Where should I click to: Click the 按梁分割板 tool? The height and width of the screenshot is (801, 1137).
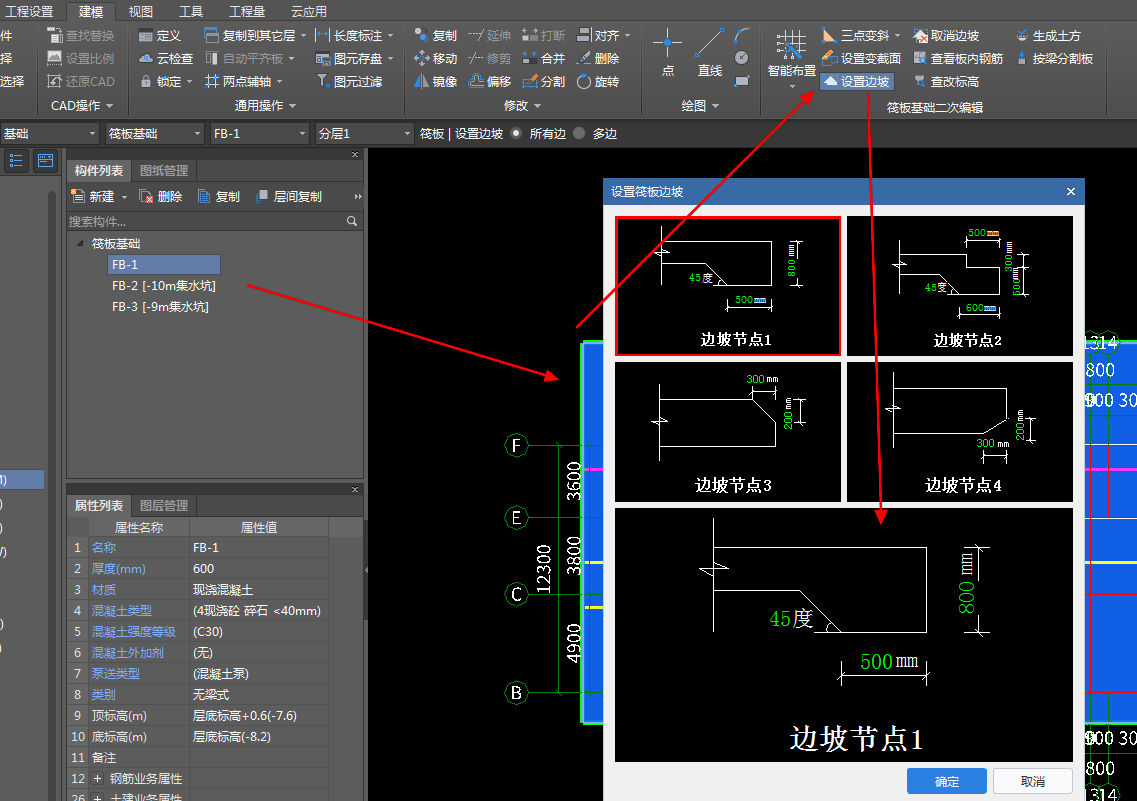click(x=1054, y=58)
